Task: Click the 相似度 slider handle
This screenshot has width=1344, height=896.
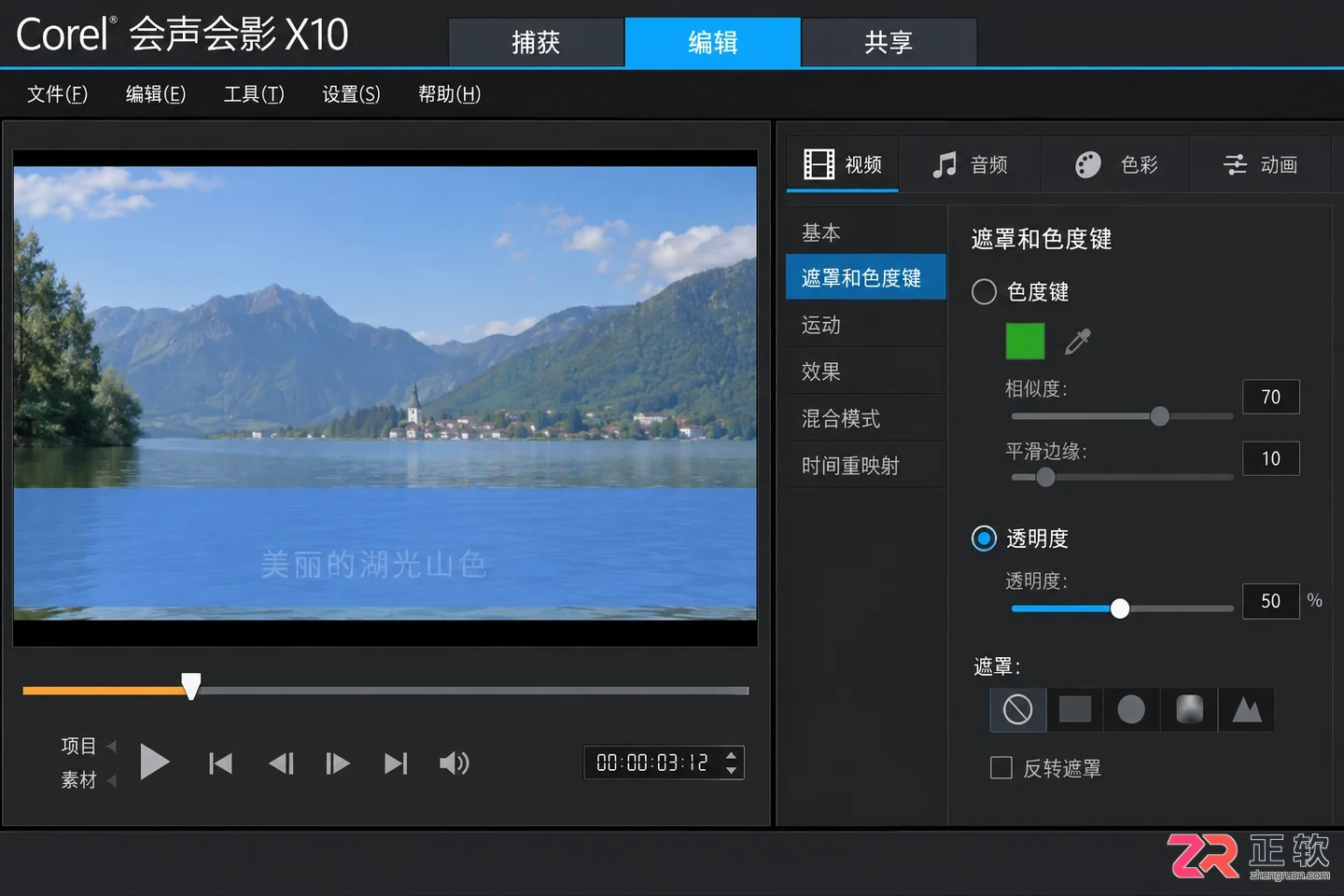Action: [1159, 416]
